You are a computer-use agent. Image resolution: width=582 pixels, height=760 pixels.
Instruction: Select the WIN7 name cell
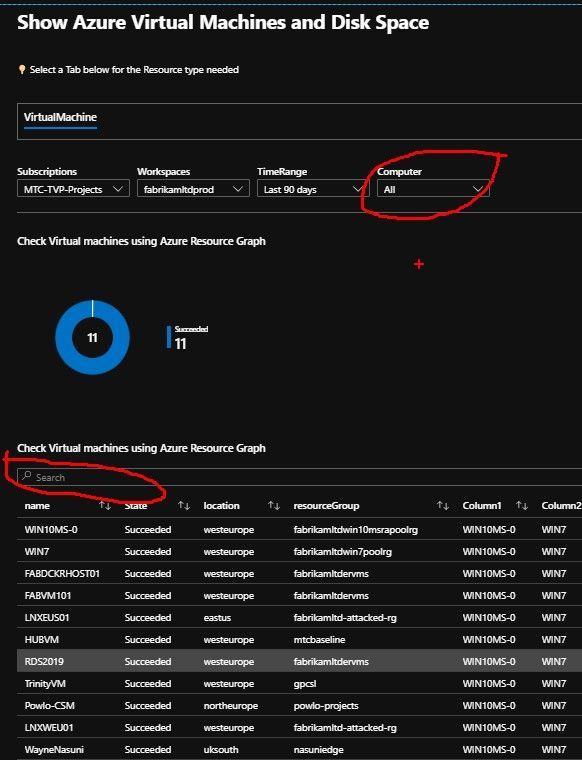pos(37,552)
